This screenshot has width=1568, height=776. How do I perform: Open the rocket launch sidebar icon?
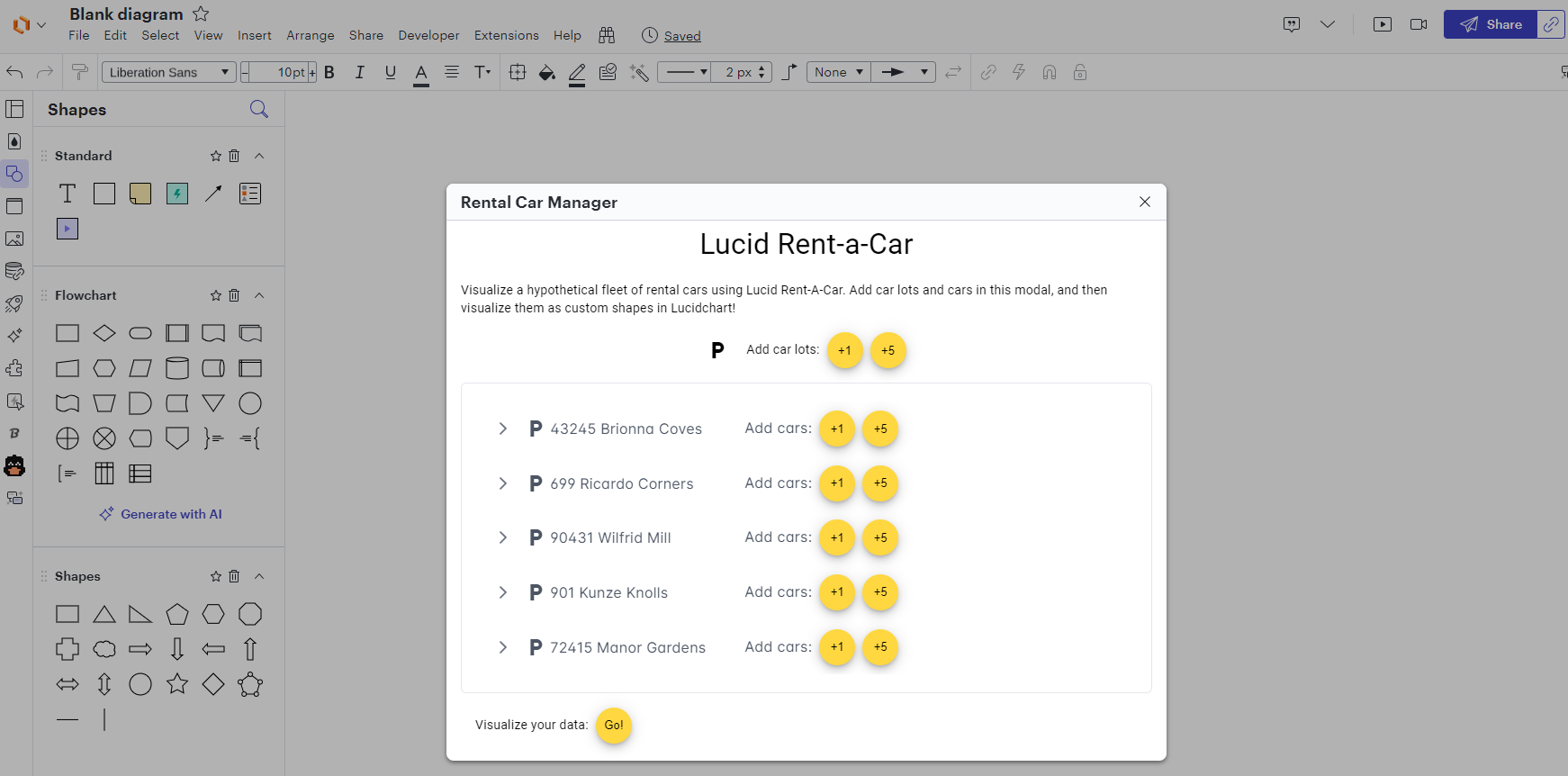coord(14,303)
